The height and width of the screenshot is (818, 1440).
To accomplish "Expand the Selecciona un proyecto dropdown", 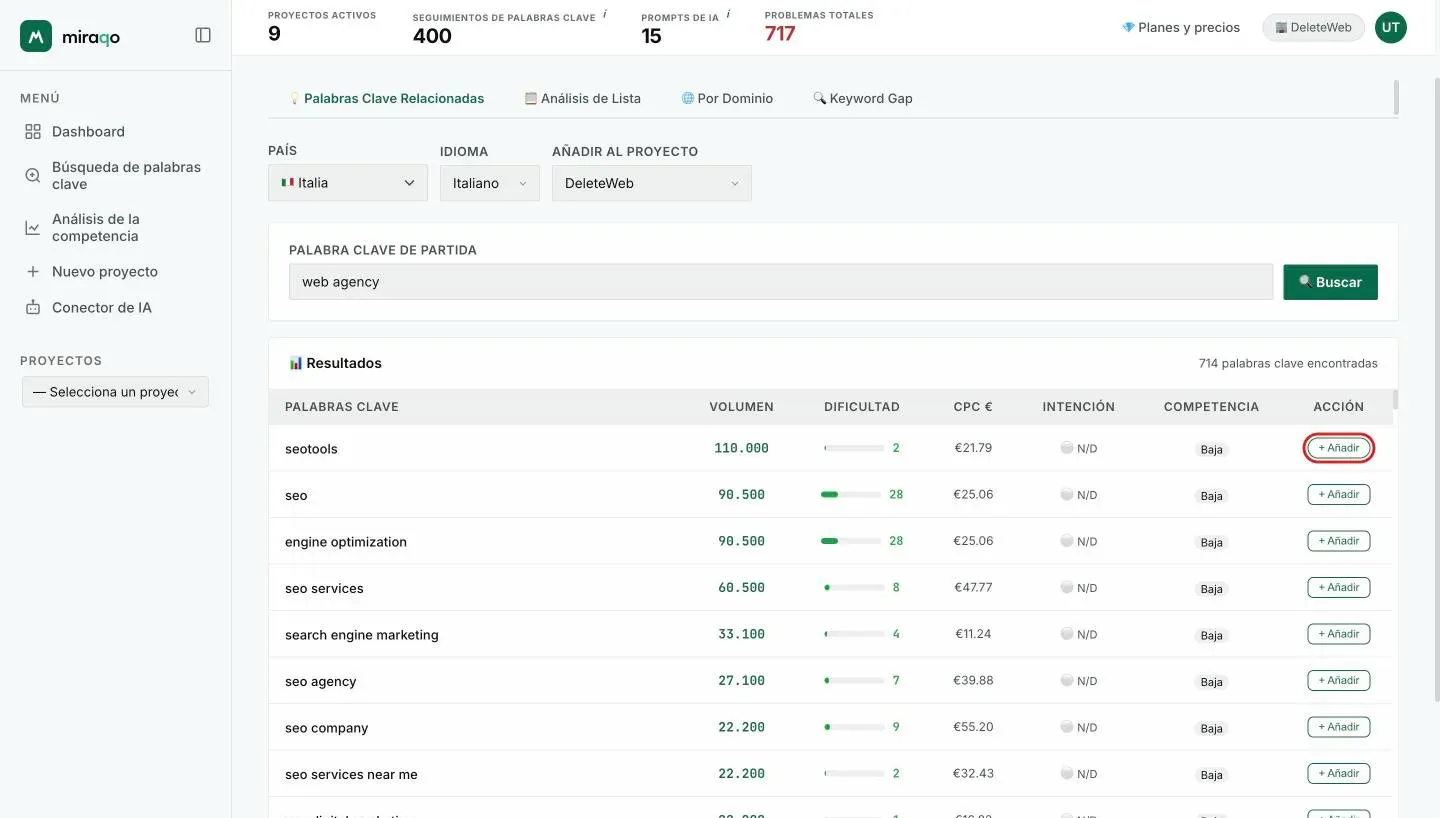I will (x=115, y=392).
